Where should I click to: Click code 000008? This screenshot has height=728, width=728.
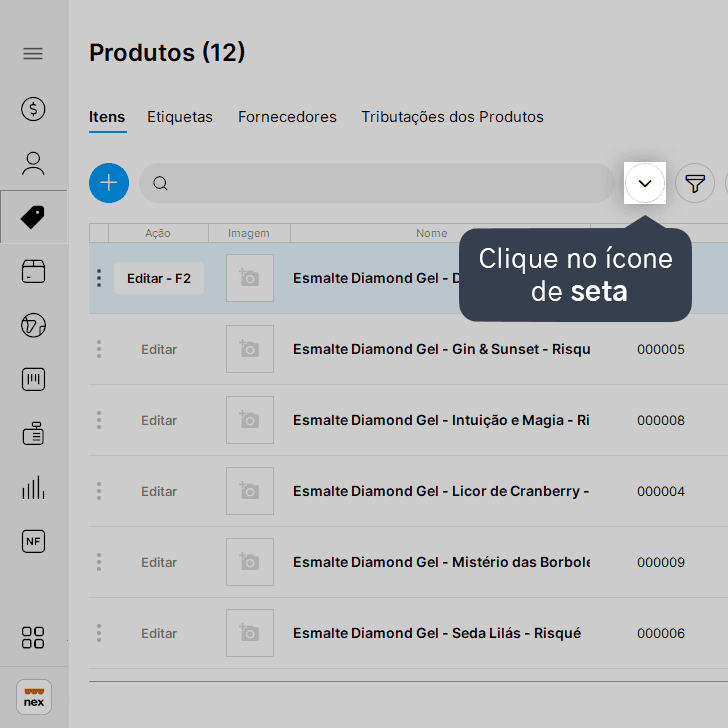click(x=661, y=420)
